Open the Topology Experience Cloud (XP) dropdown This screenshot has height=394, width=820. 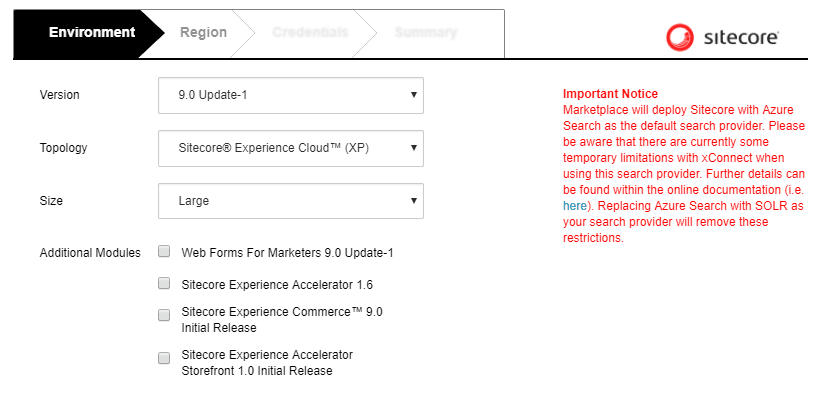[291, 148]
